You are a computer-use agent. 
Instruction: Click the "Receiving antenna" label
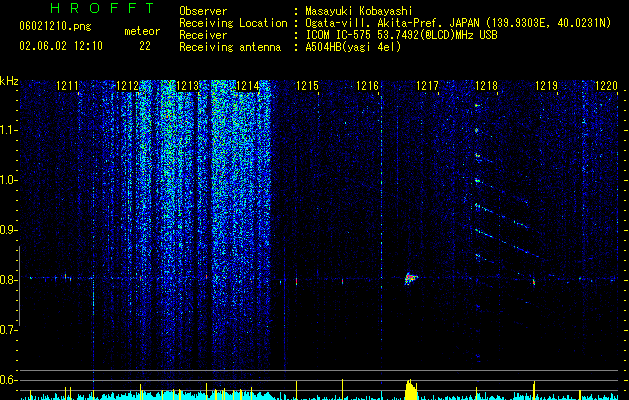point(230,47)
